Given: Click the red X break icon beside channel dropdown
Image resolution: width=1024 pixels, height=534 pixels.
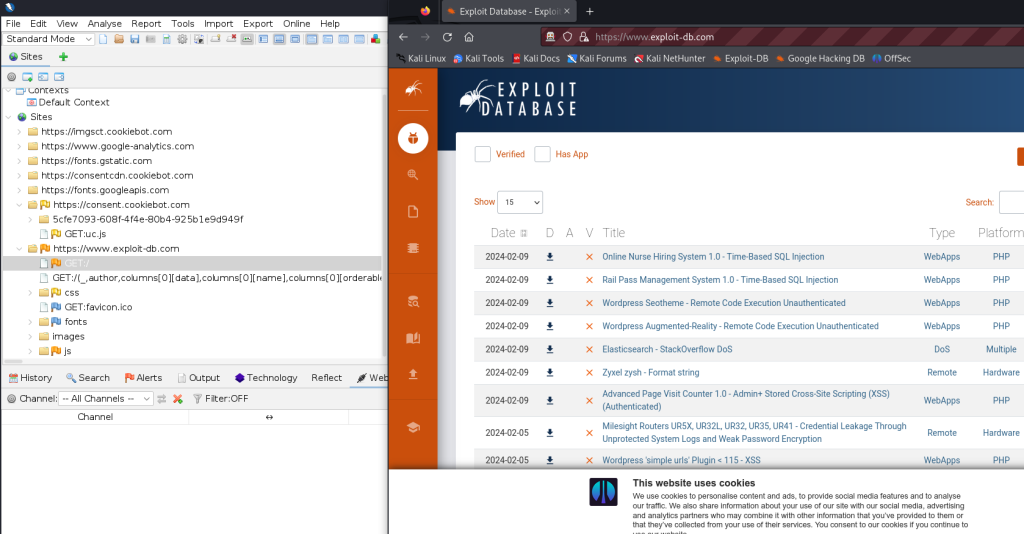Looking at the screenshot, I should point(178,398).
